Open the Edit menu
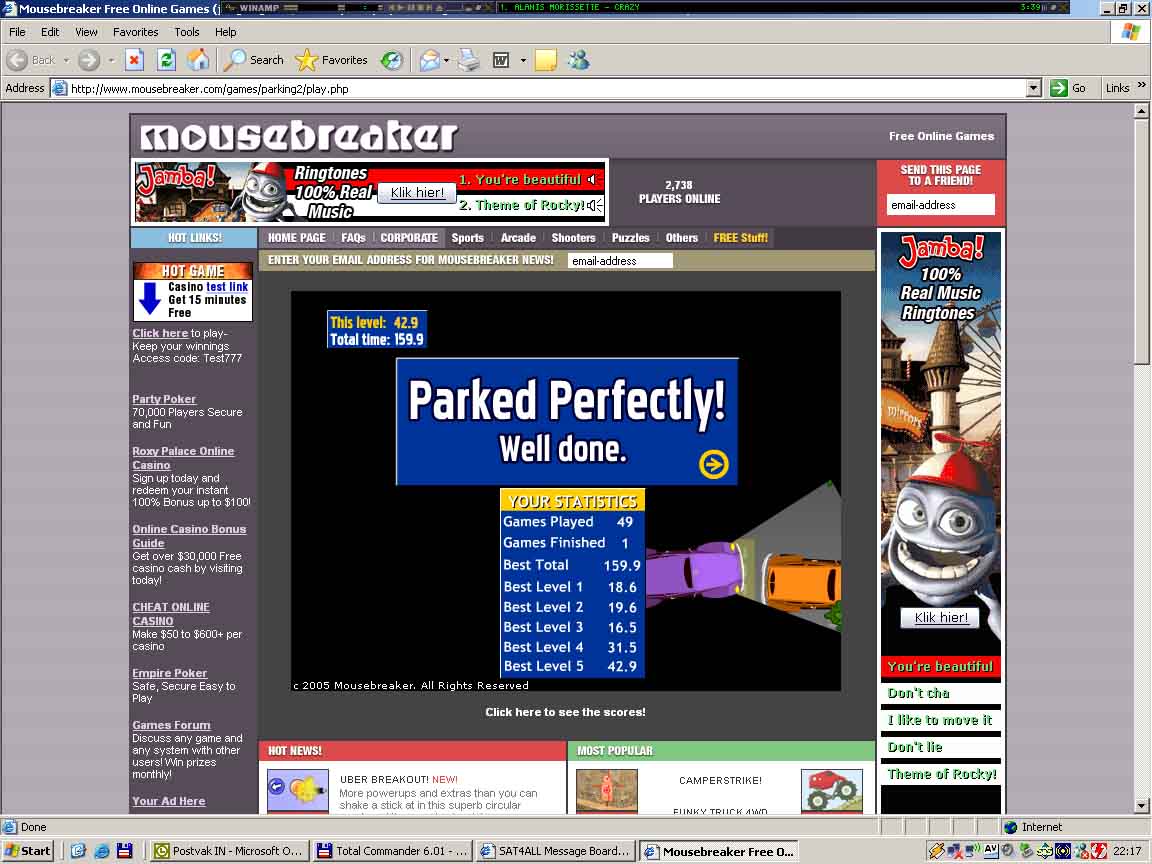Screen dimensions: 1152x864 (x=50, y=32)
